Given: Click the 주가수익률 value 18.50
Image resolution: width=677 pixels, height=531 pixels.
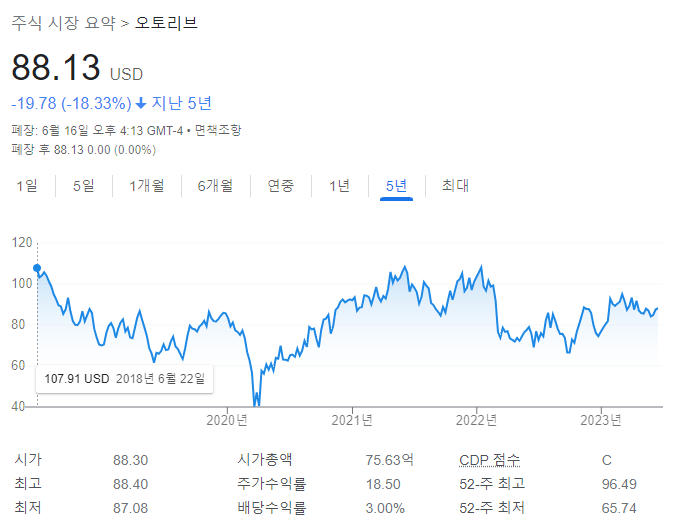Looking at the screenshot, I should click(383, 484).
